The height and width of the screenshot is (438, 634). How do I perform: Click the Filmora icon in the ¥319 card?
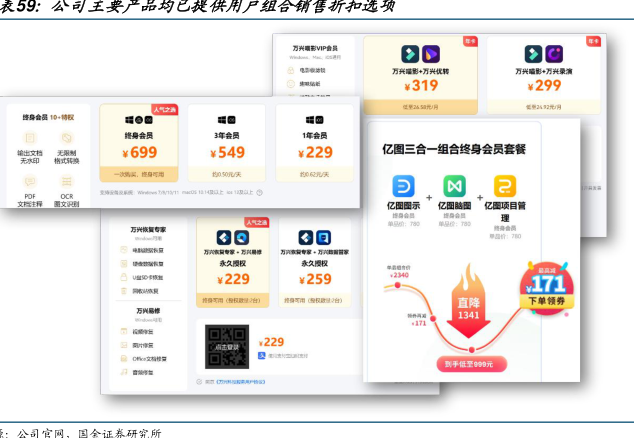point(410,54)
